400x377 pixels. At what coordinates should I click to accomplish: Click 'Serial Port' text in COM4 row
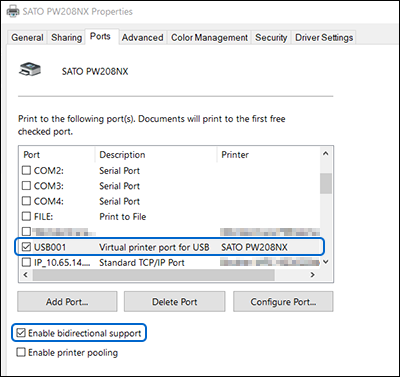pyautogui.click(x=119, y=201)
